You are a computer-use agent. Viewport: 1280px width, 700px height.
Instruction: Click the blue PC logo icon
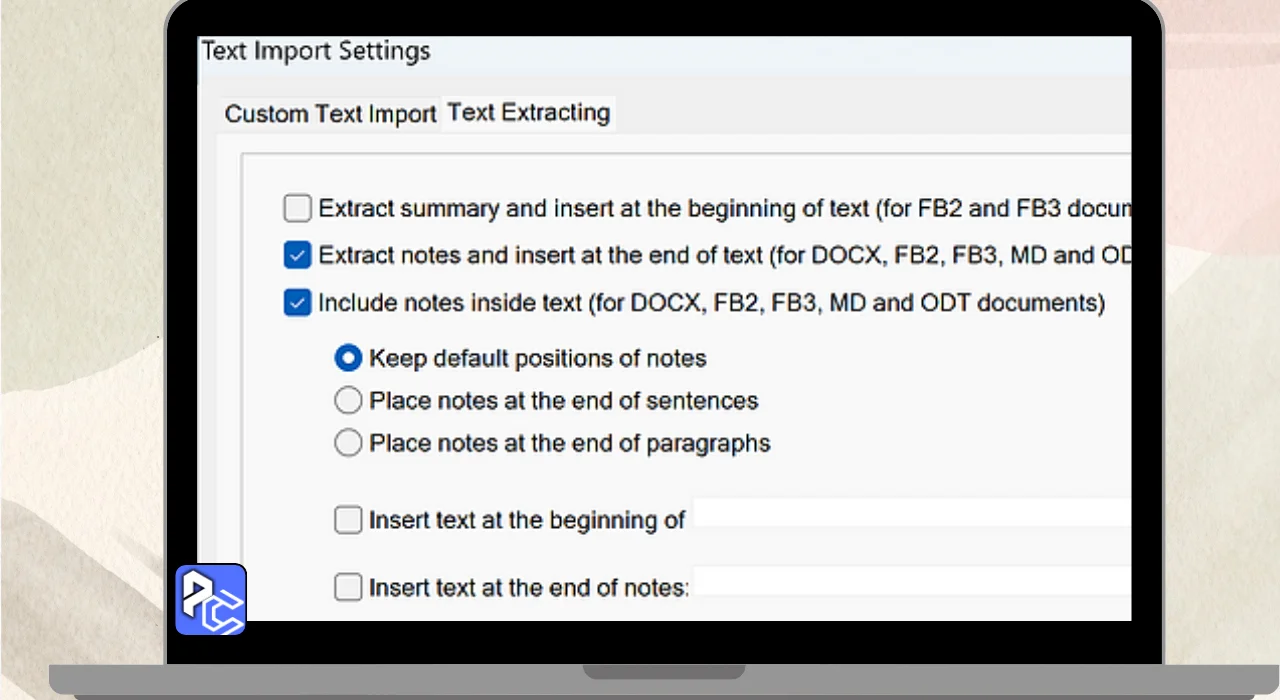[x=211, y=600]
